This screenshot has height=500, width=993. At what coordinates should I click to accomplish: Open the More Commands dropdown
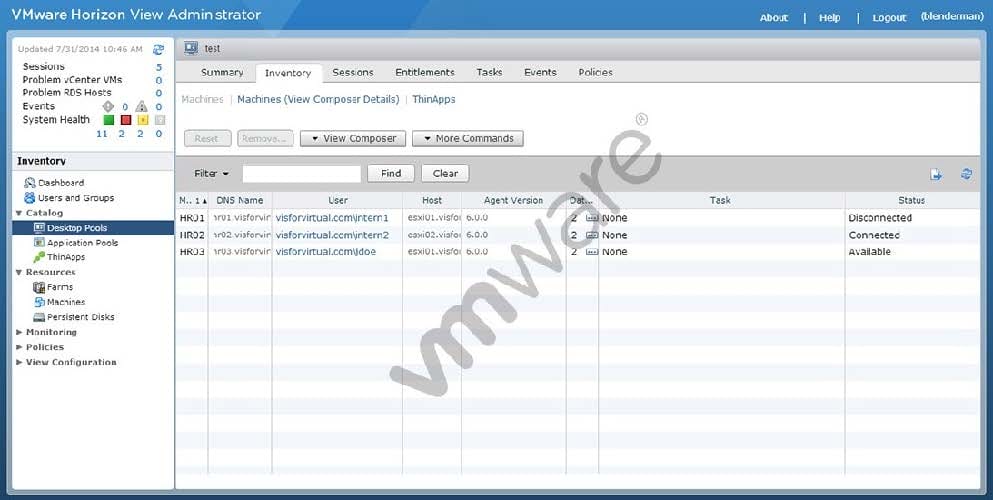click(x=467, y=139)
